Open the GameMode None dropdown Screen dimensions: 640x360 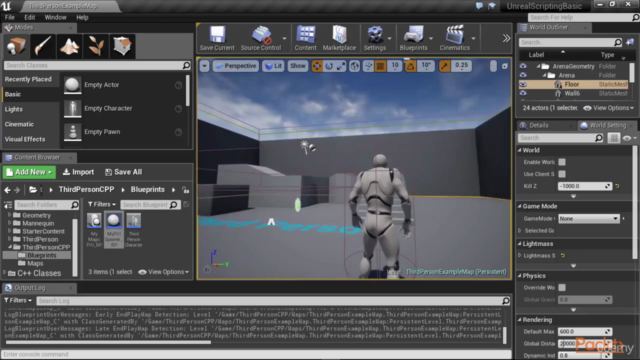(589, 219)
